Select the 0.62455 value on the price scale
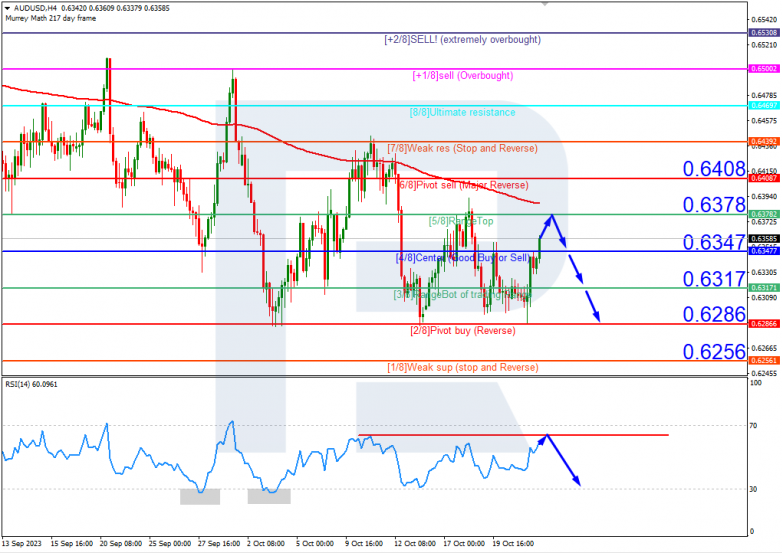The image size is (782, 553). click(764, 373)
